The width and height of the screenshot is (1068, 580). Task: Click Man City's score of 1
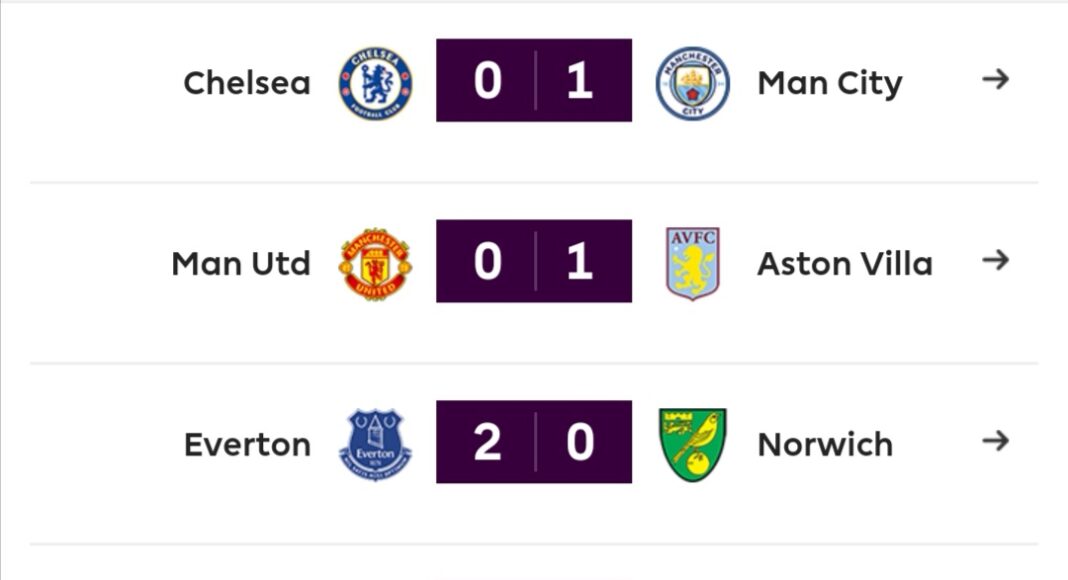(580, 81)
